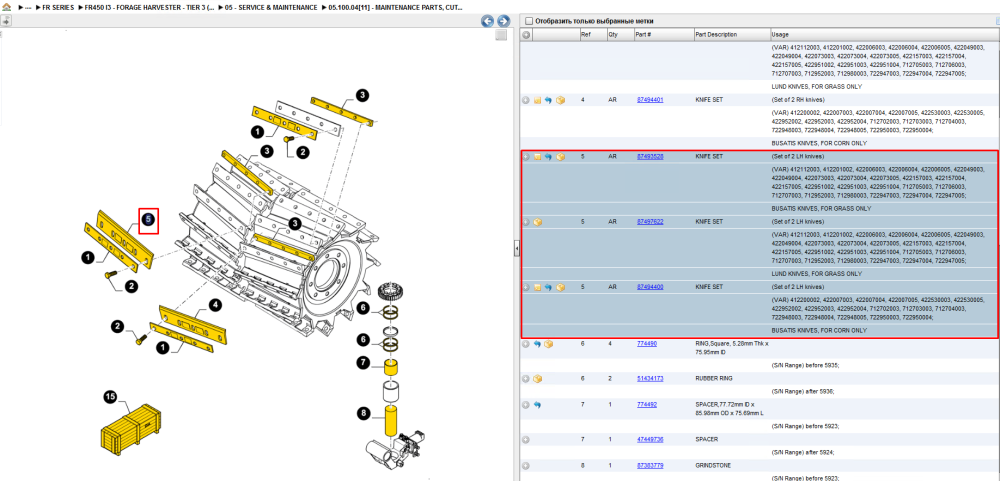Select the gray circle for part 87383779
The height and width of the screenshot is (481, 1000).
point(526,466)
